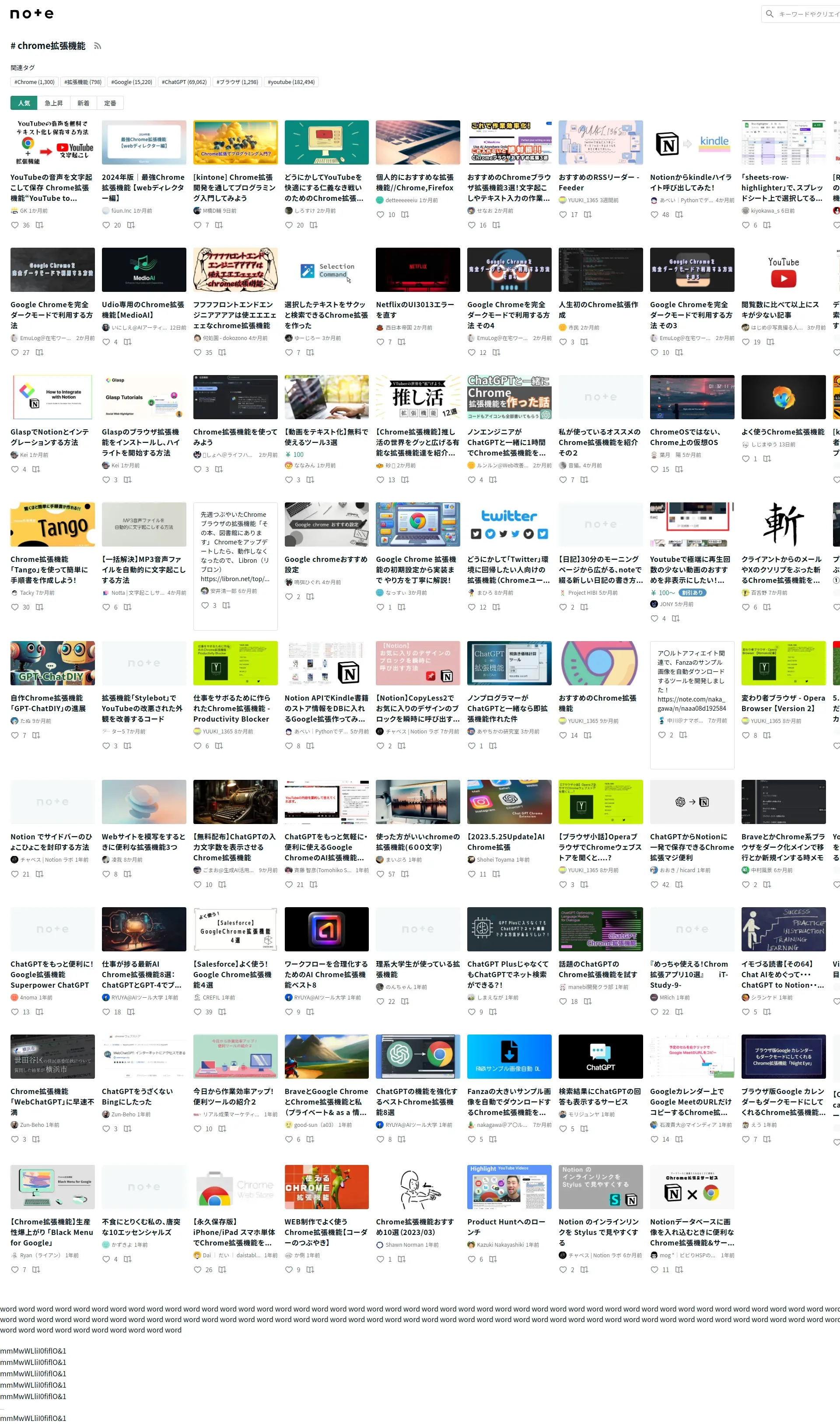Bookmark the NetflixのUI3013エラー article

[401, 342]
